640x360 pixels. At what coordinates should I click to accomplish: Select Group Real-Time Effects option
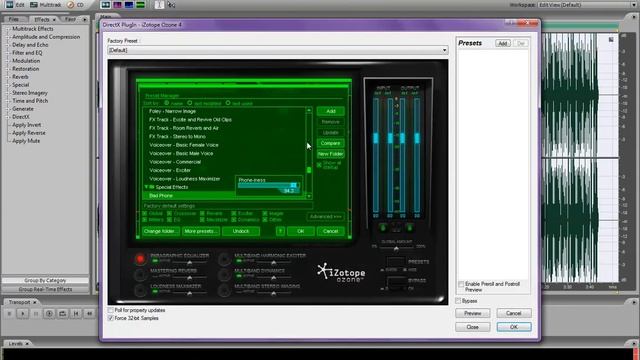coord(45,289)
